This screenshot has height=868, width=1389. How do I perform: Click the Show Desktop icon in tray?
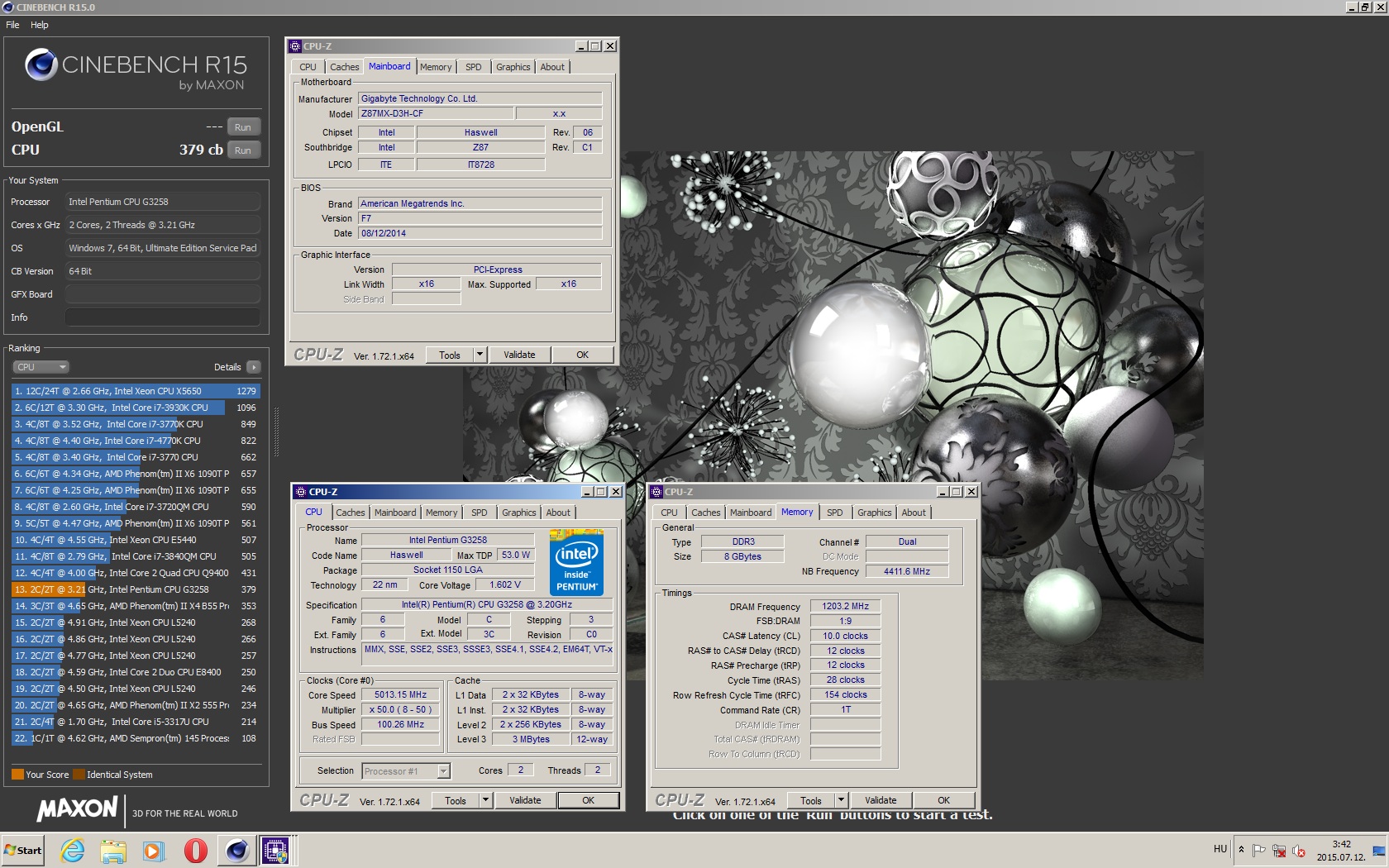(1379, 850)
